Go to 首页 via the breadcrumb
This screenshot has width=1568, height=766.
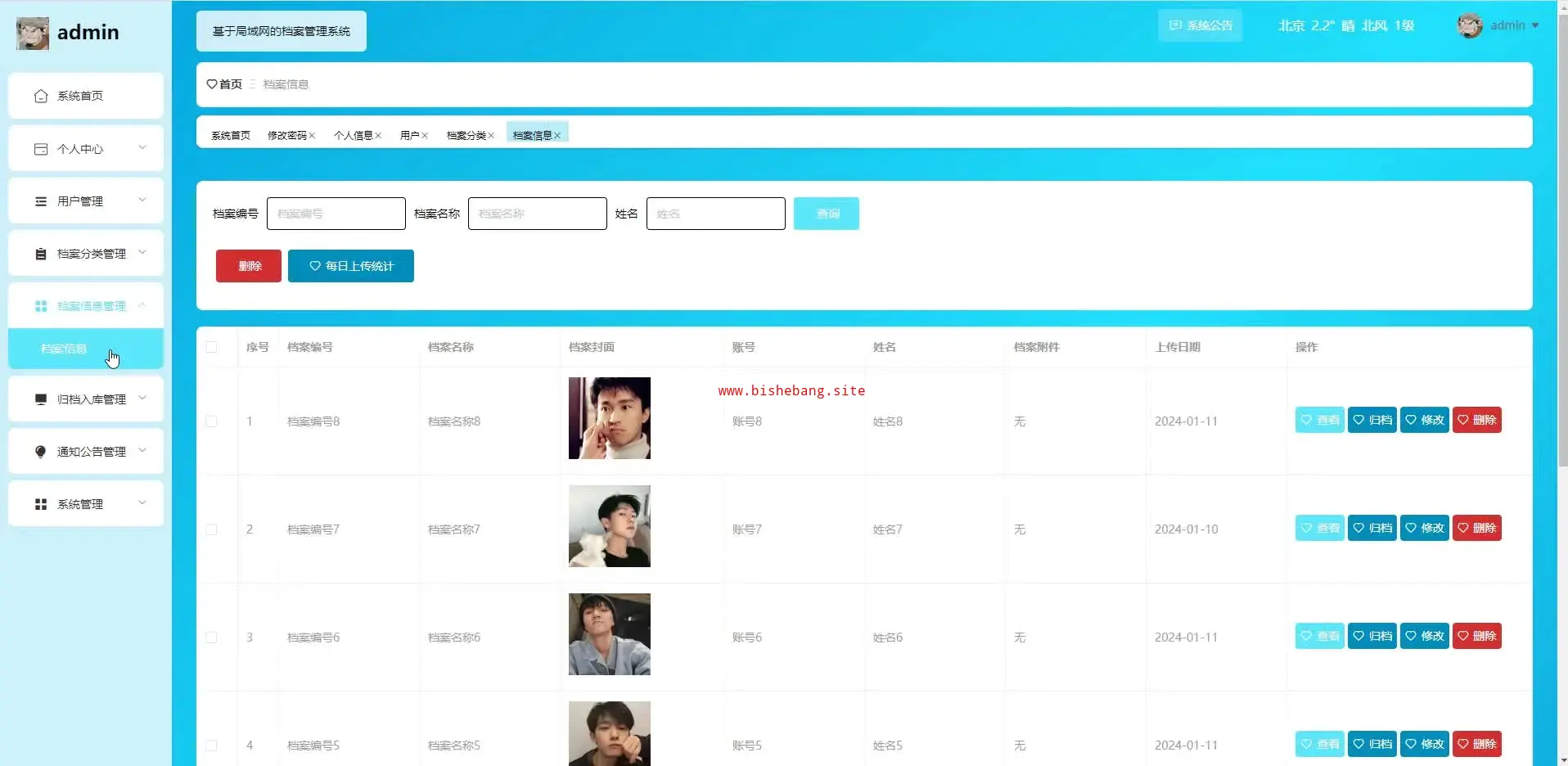tap(231, 84)
